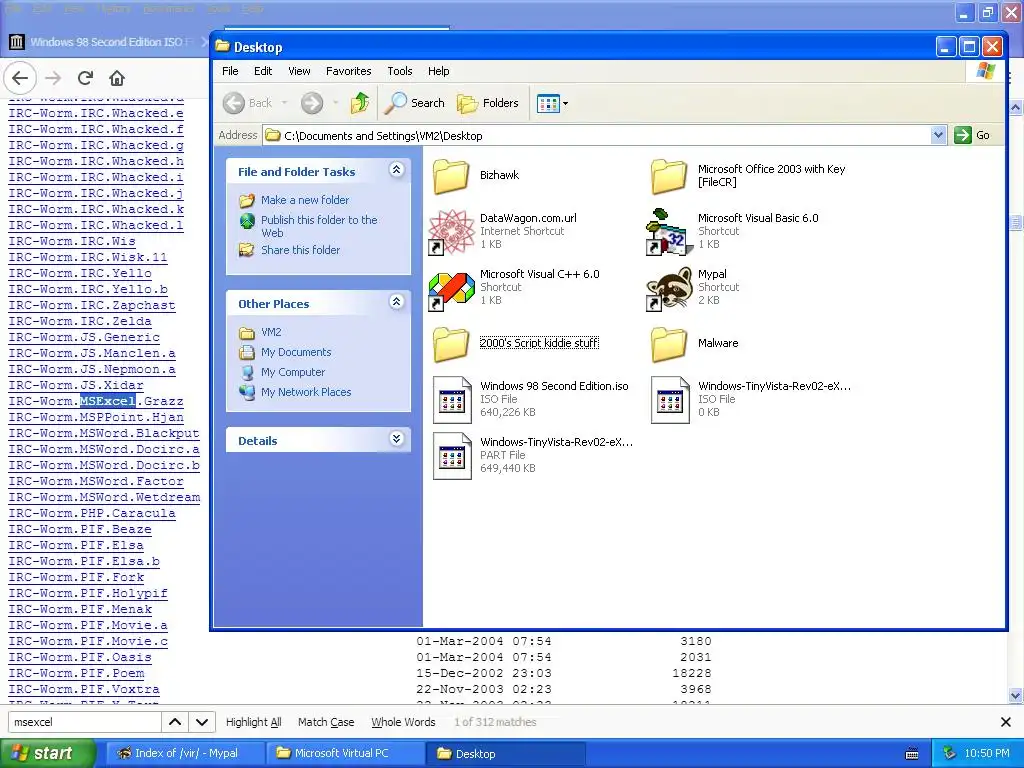Open the Forward button history dropdown arrow
The width and height of the screenshot is (1024, 768).
point(336,103)
